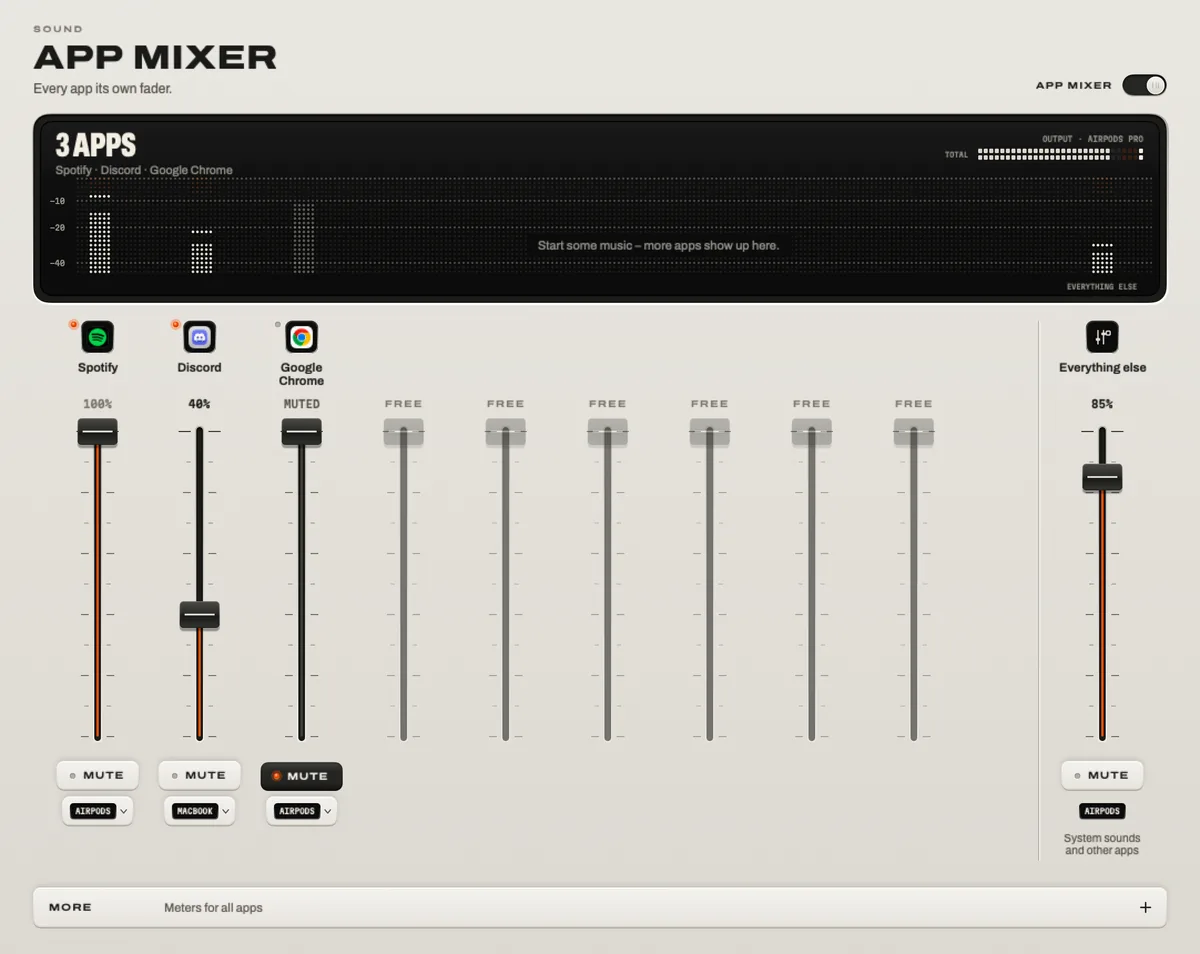Click the plus icon in the More row
This screenshot has width=1200, height=954.
point(1145,908)
